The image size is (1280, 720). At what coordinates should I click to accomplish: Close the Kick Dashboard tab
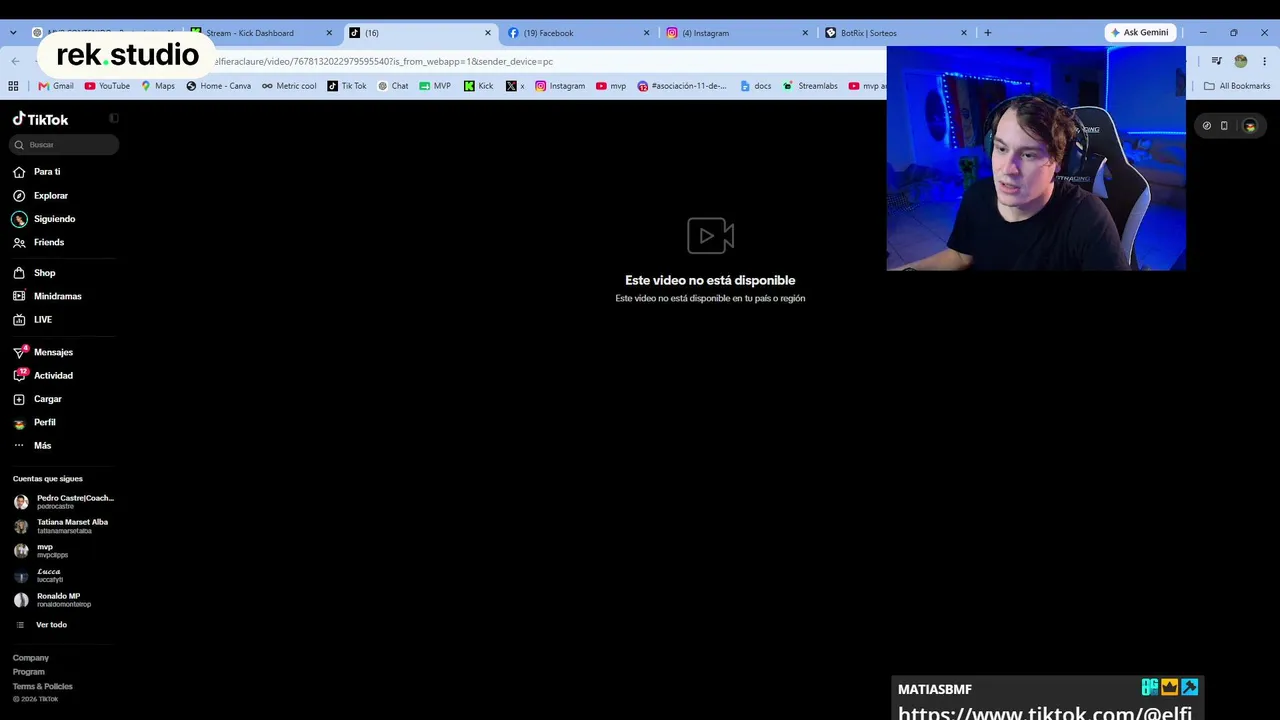coord(329,33)
